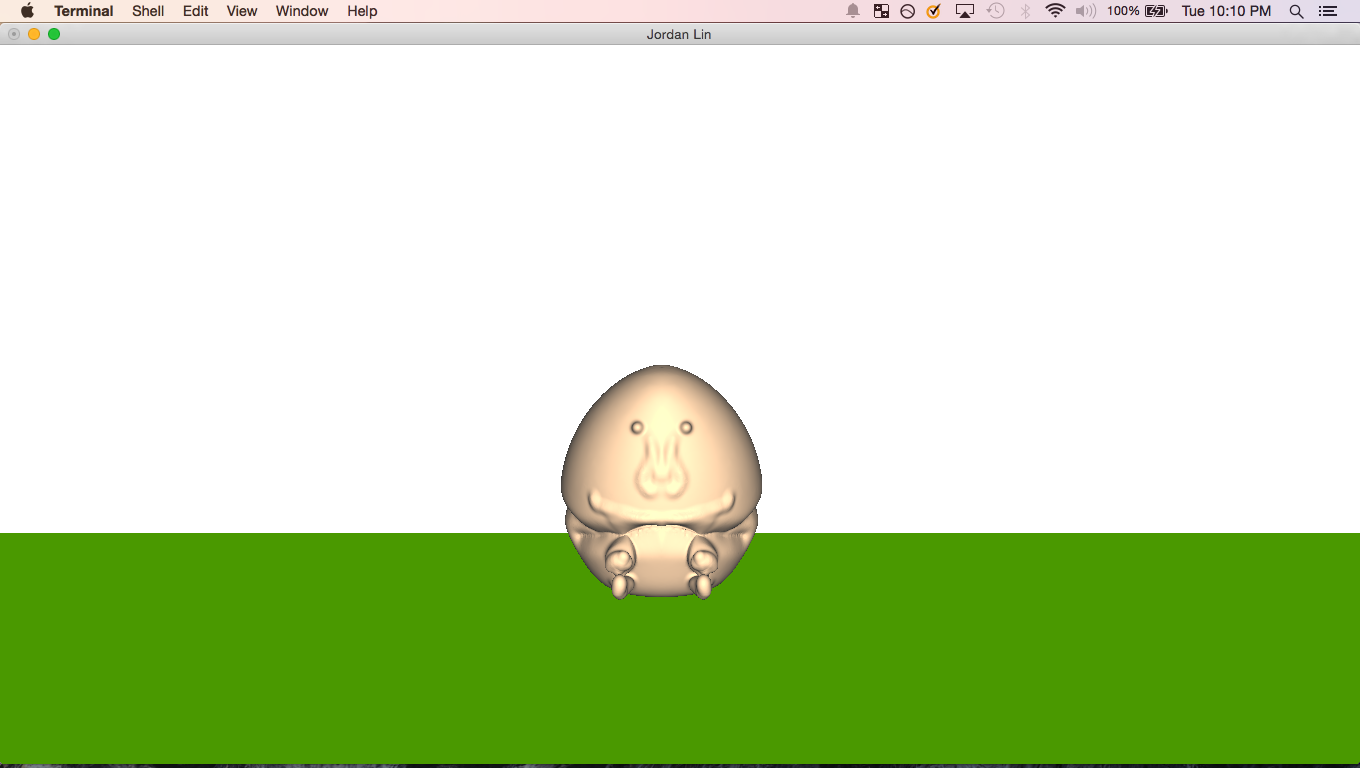Image resolution: width=1360 pixels, height=768 pixels.
Task: Click the green zoom window button
Action: pos(54,34)
